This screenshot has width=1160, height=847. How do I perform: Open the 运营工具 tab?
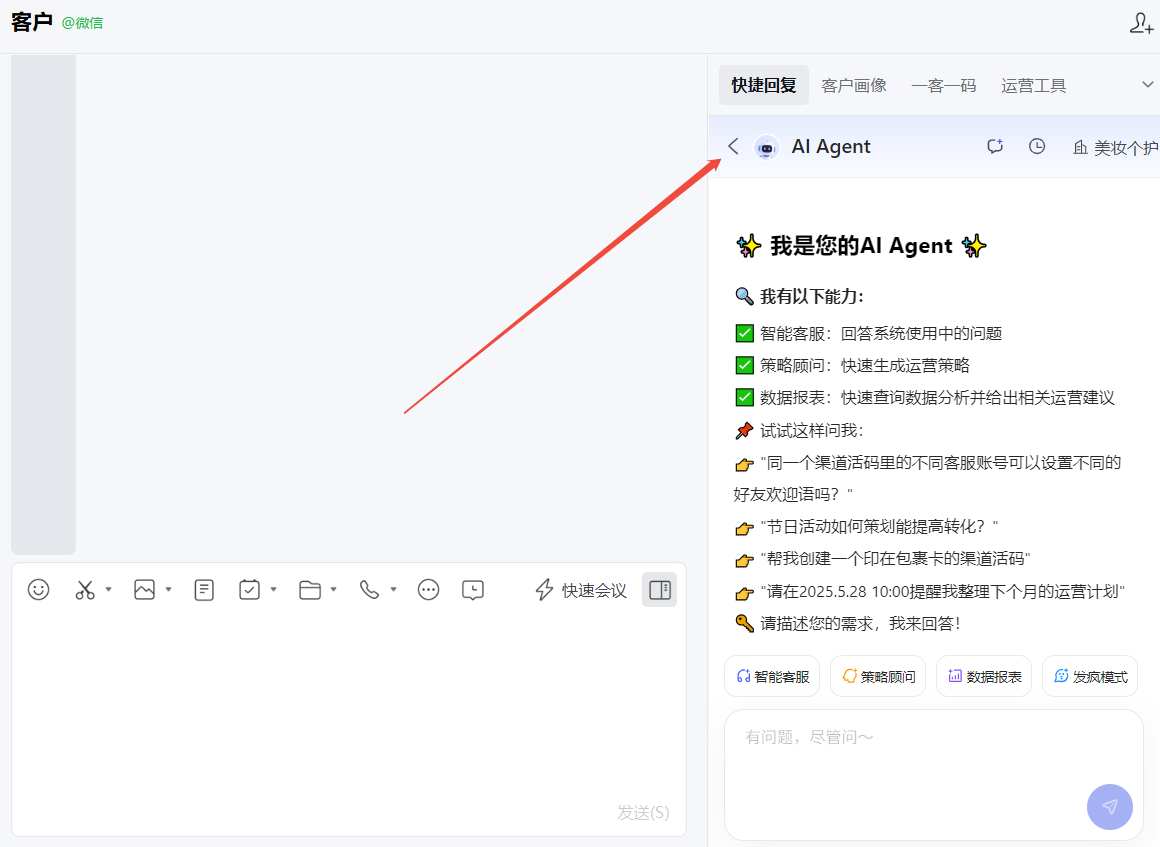tap(1034, 86)
